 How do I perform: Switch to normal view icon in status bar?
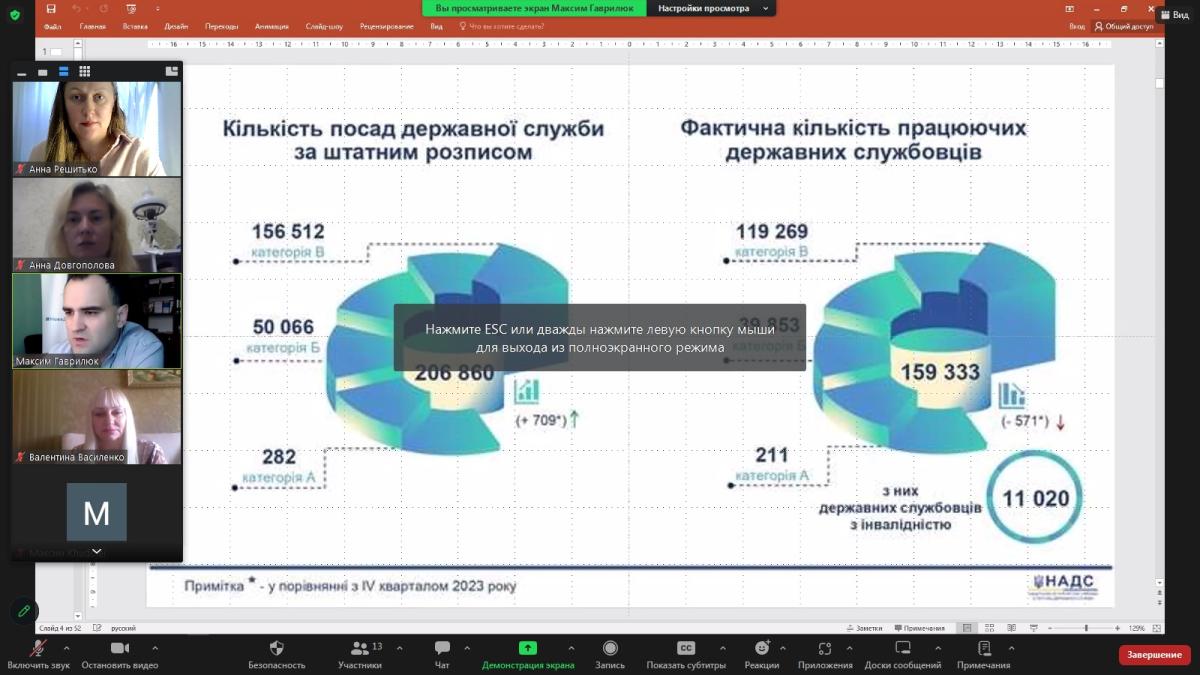click(966, 628)
